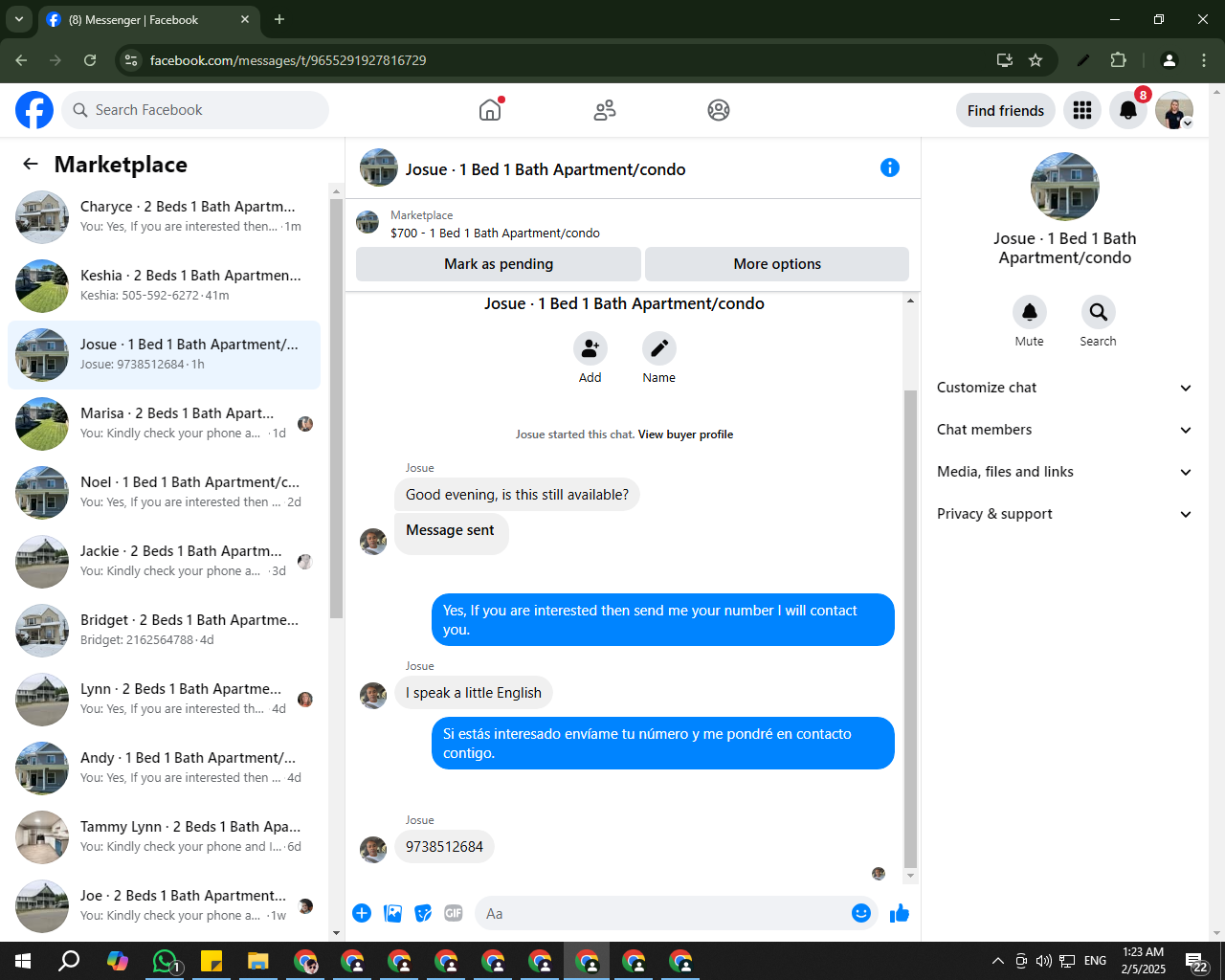
Task: Open notifications bell with 8 badge
Action: [x=1128, y=111]
